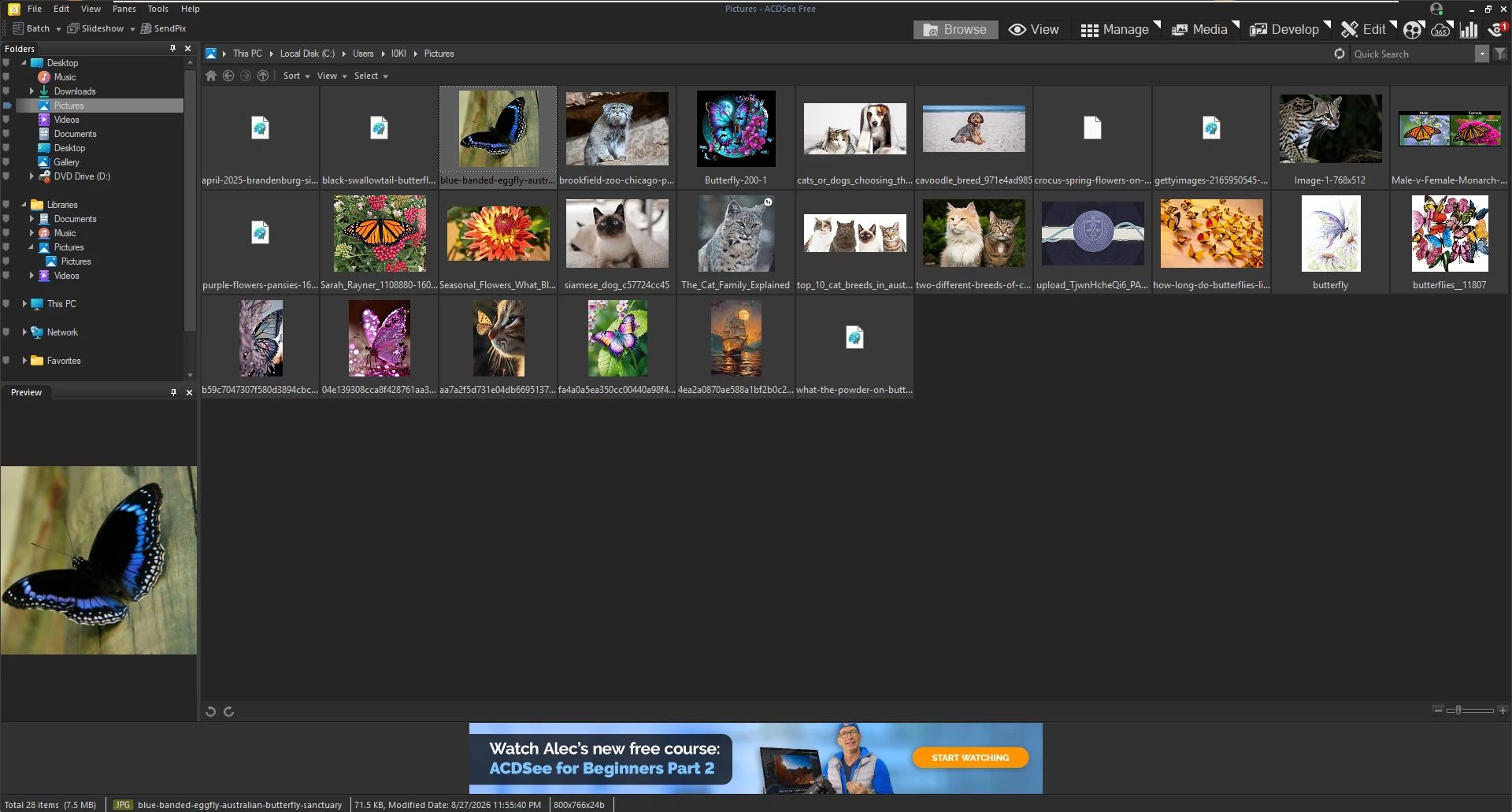Expand the This PC tree node
Screen dimensions: 1512x812
click(x=24, y=304)
